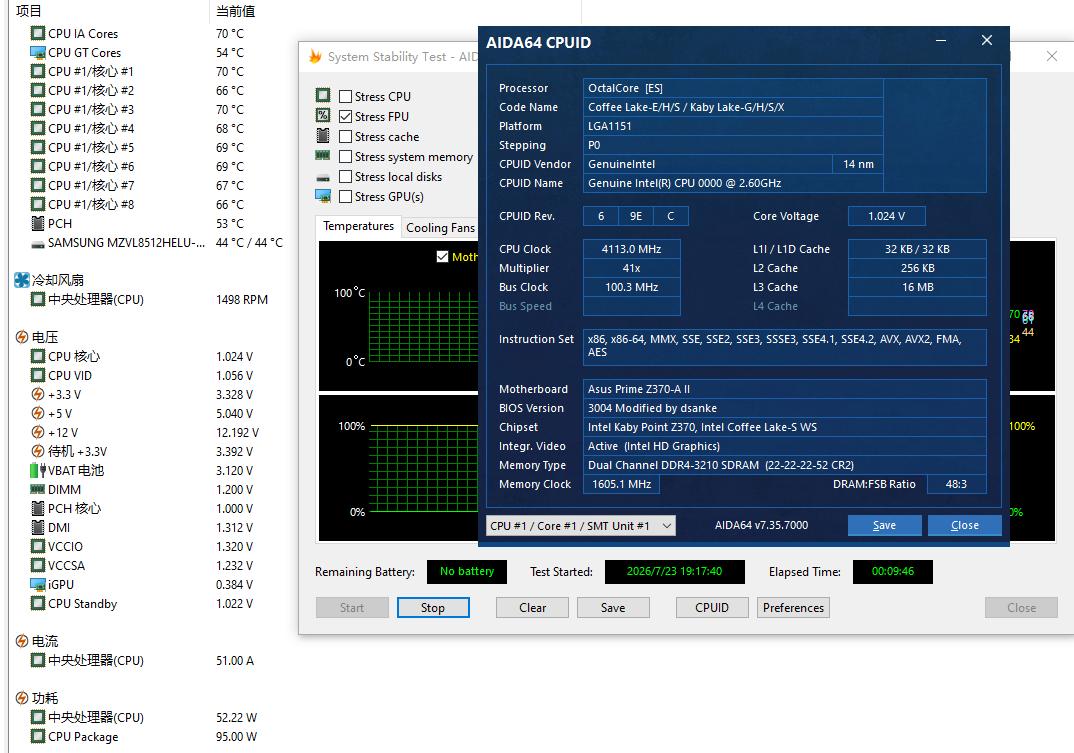The image size is (1074, 753).
Task: Enable the Stress CPU checkbox
Action: click(x=346, y=97)
